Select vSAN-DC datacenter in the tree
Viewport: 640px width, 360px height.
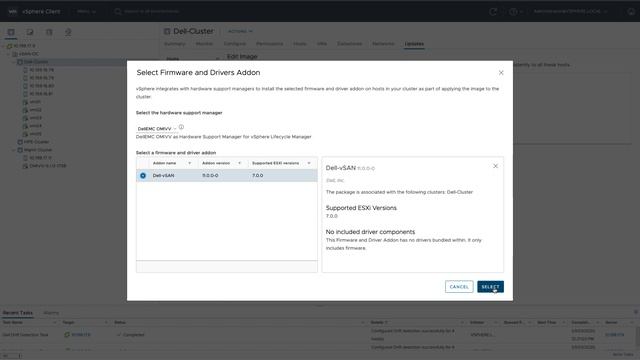[x=29, y=54]
